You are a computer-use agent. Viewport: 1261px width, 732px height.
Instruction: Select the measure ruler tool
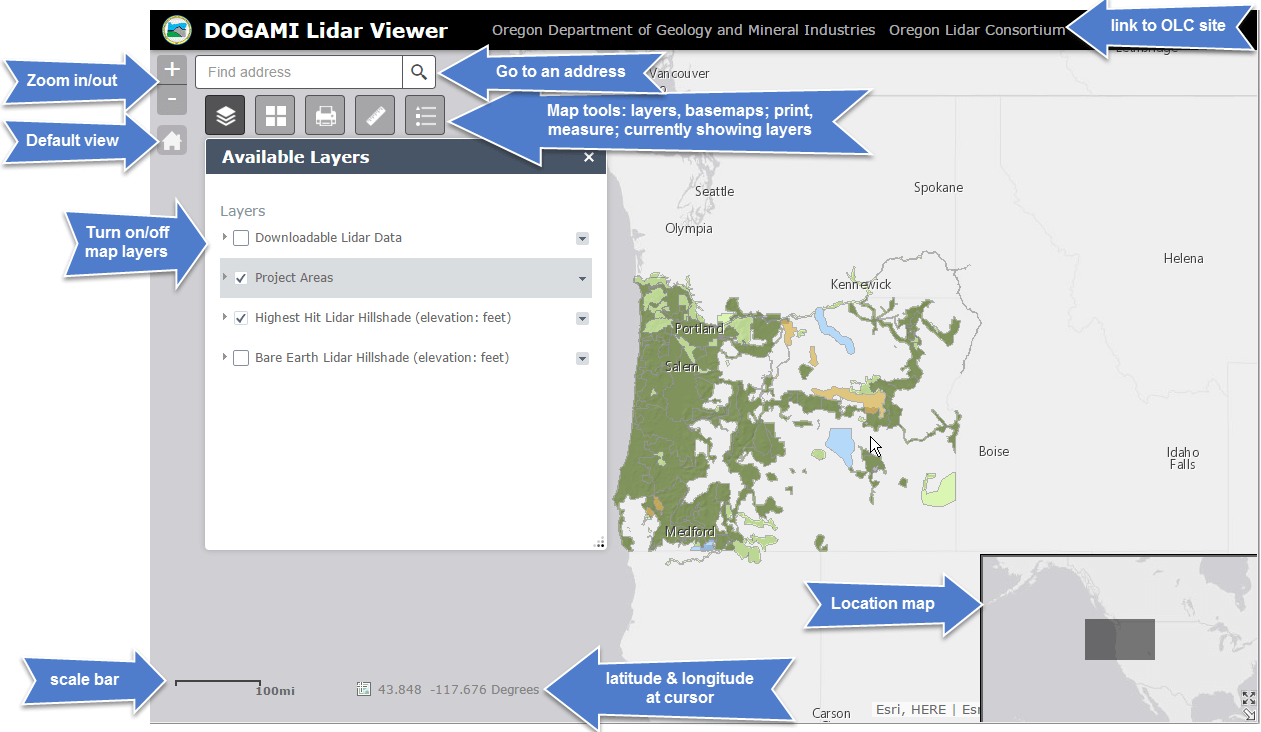pos(375,116)
